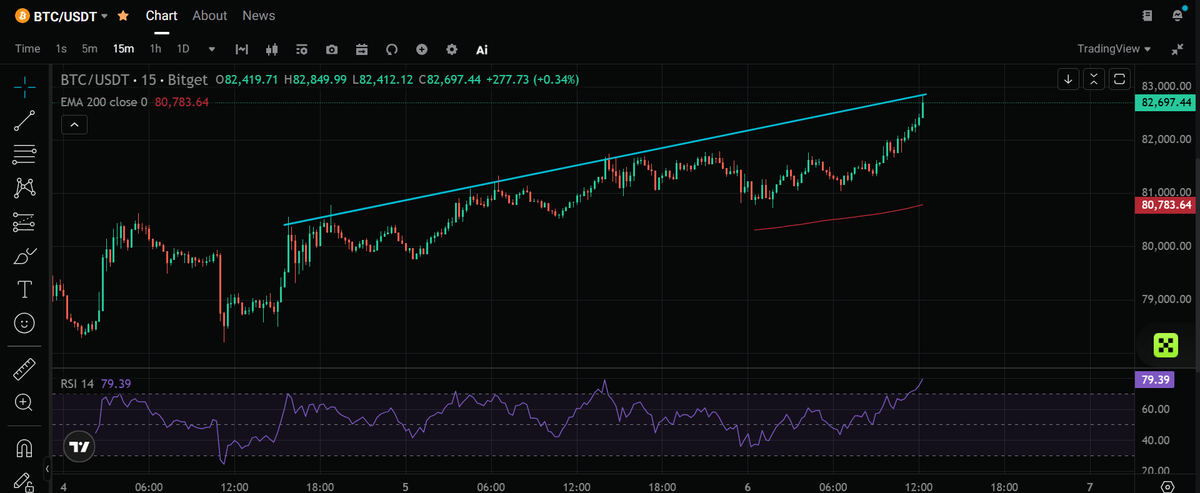
Task: Click the TradingView logo on the chart
Action: pyautogui.click(x=80, y=447)
